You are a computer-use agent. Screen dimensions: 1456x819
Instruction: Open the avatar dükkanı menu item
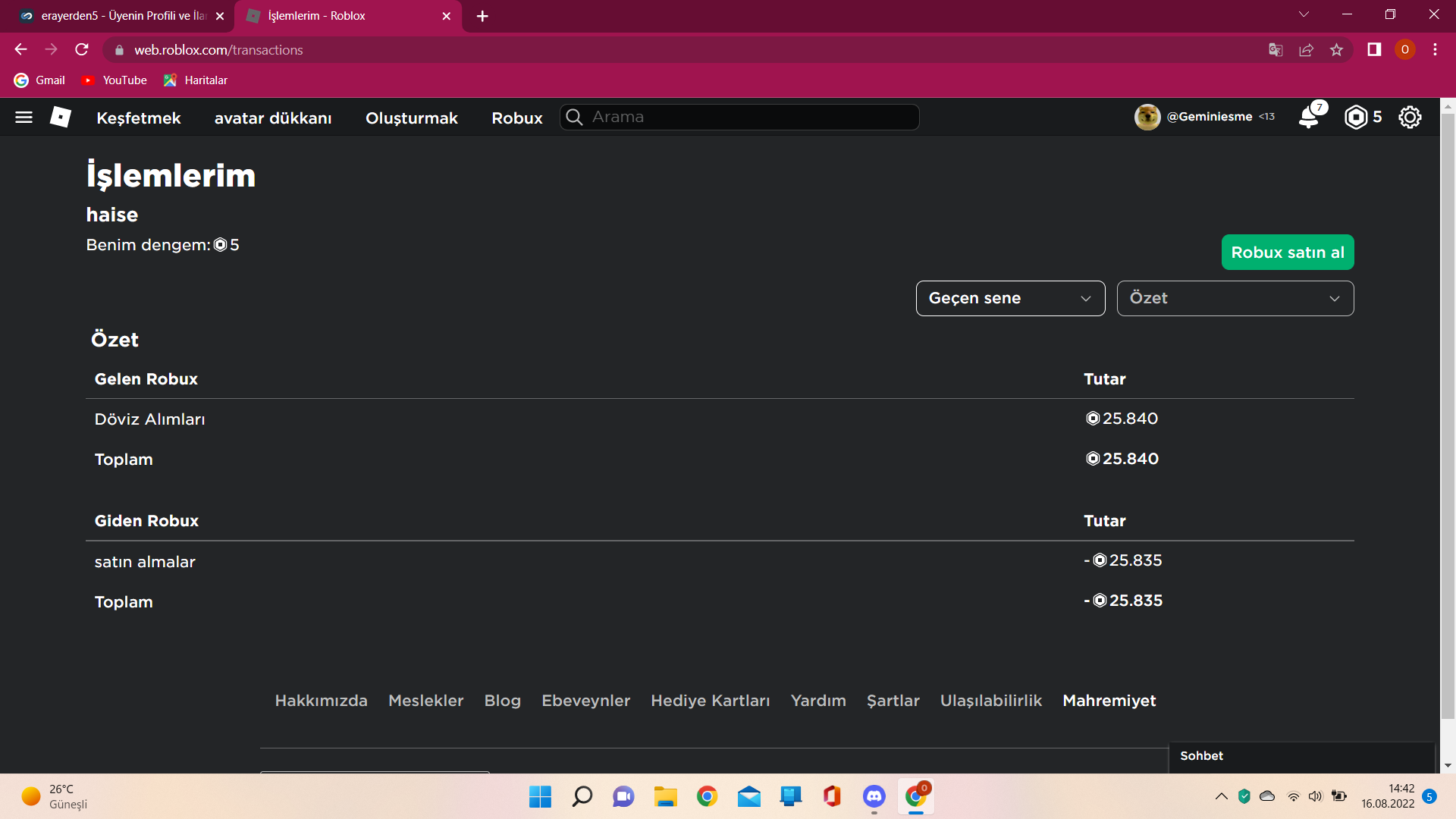[x=273, y=118]
